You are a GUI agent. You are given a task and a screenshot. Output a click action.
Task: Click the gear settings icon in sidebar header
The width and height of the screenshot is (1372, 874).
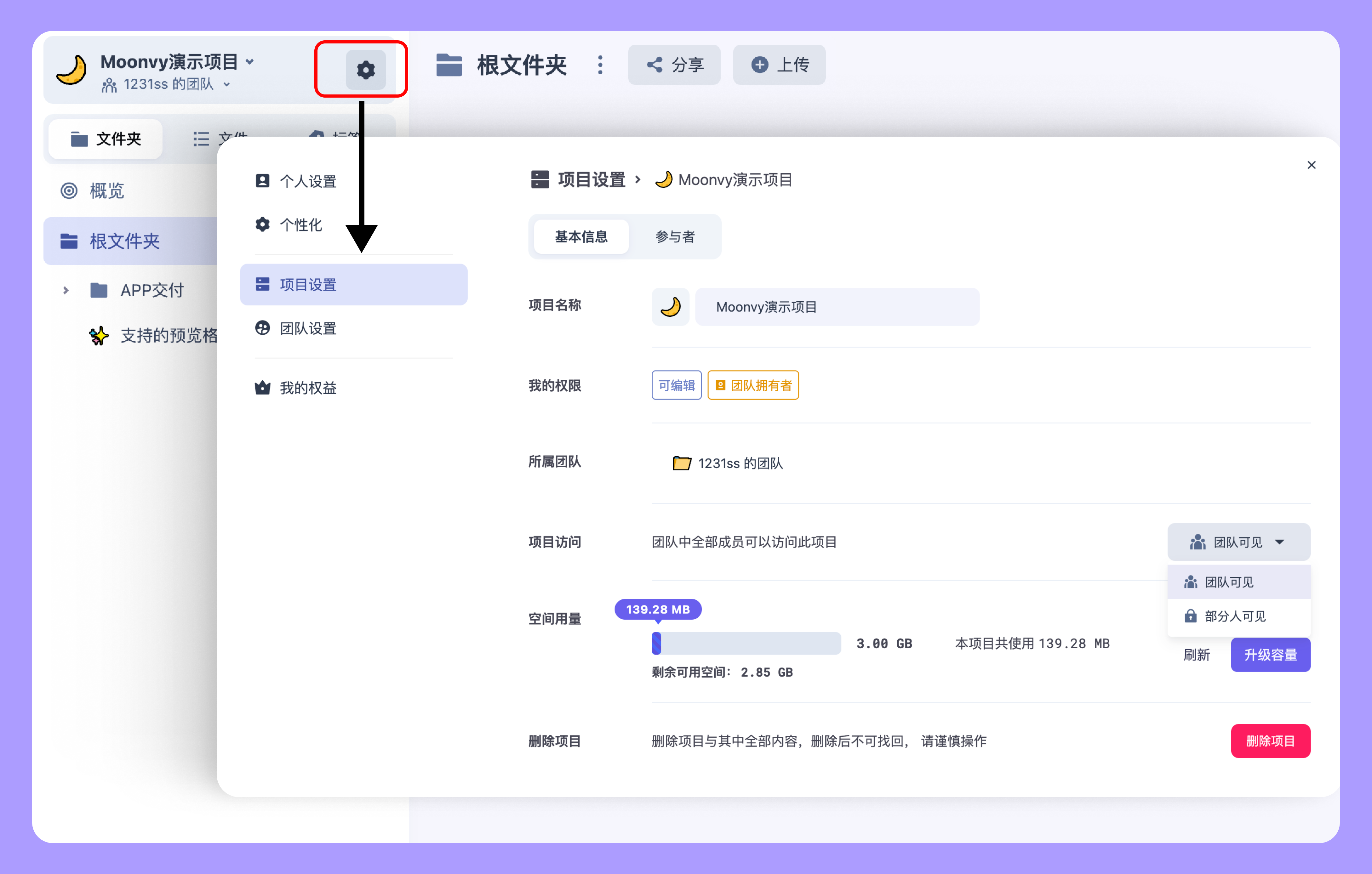click(365, 70)
